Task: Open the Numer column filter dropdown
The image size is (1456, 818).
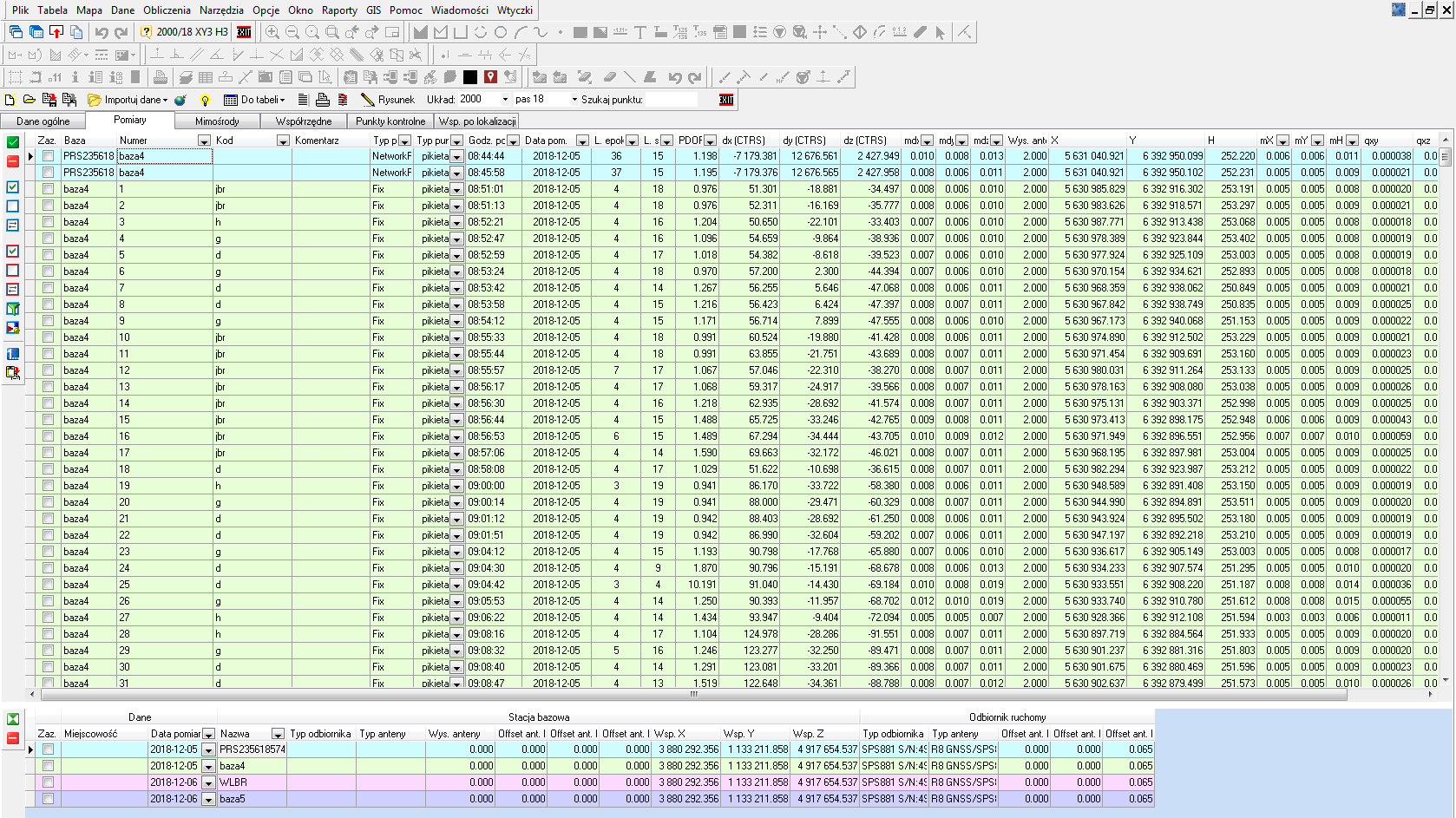Action: 205,141
